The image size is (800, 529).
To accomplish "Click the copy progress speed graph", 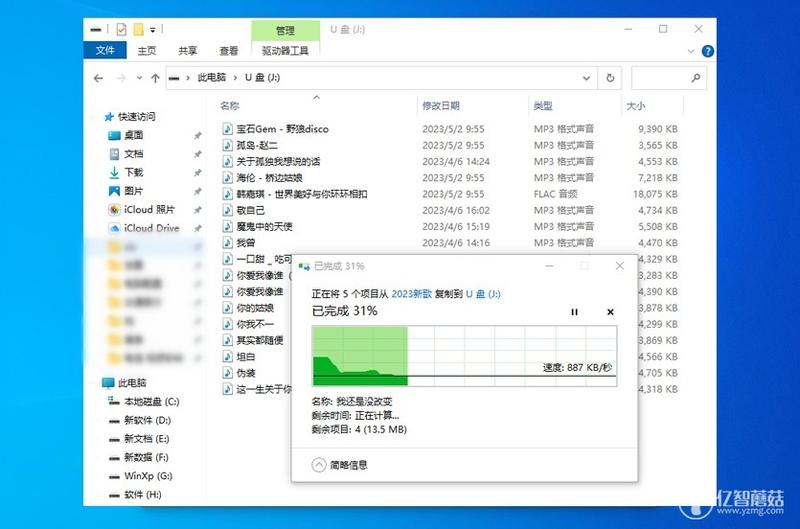I will tap(464, 356).
